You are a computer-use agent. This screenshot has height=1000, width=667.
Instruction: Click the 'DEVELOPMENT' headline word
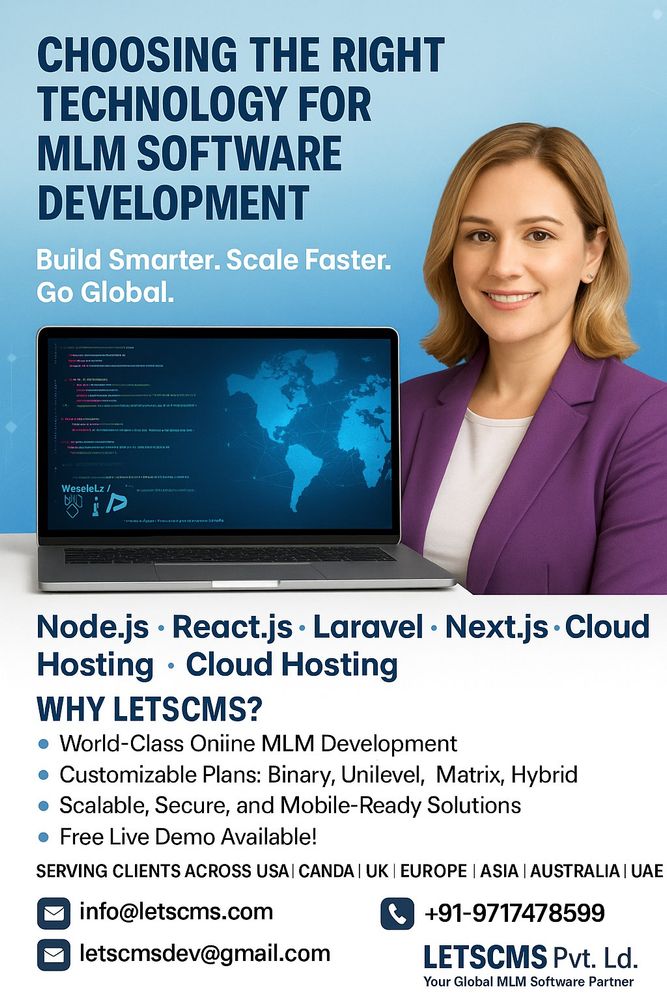coord(173,203)
